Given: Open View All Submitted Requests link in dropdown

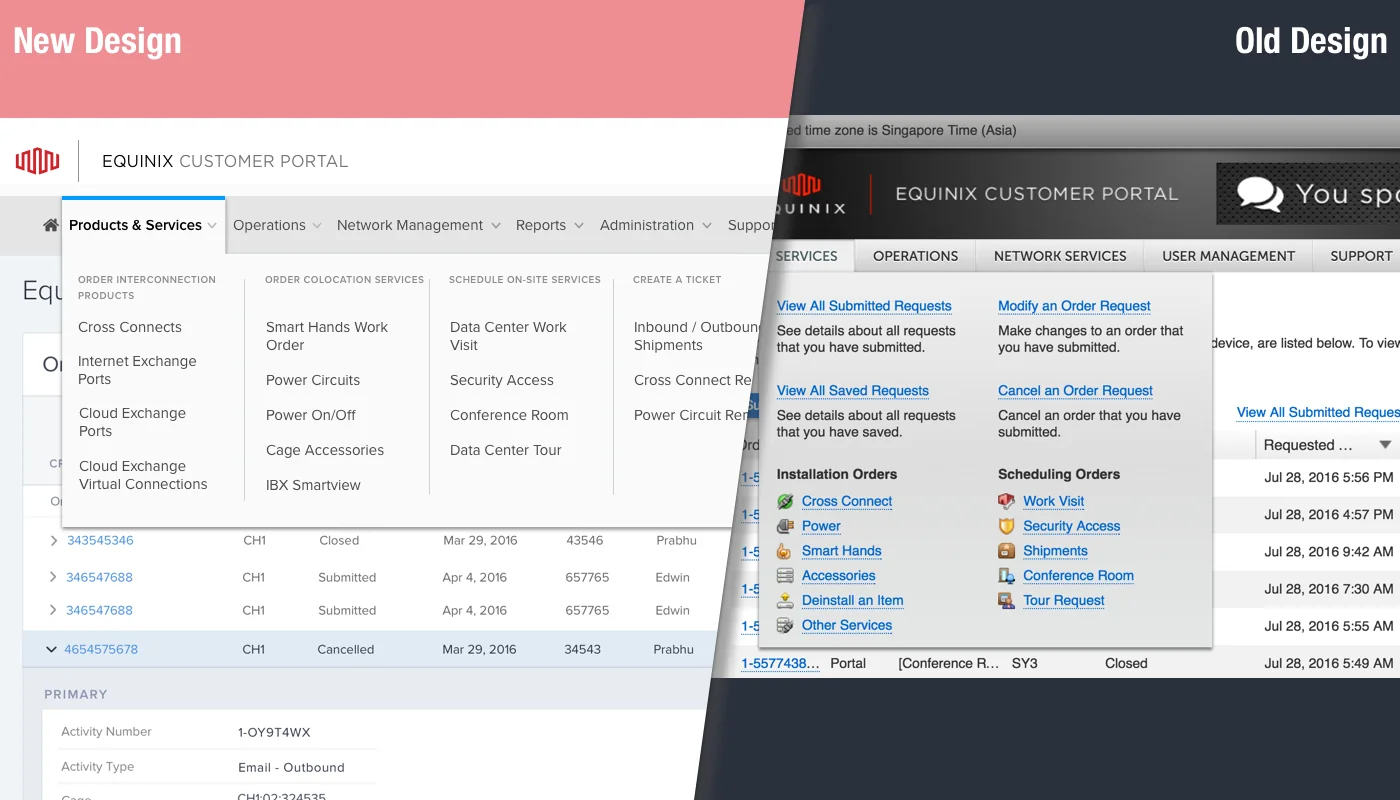Looking at the screenshot, I should click(864, 306).
